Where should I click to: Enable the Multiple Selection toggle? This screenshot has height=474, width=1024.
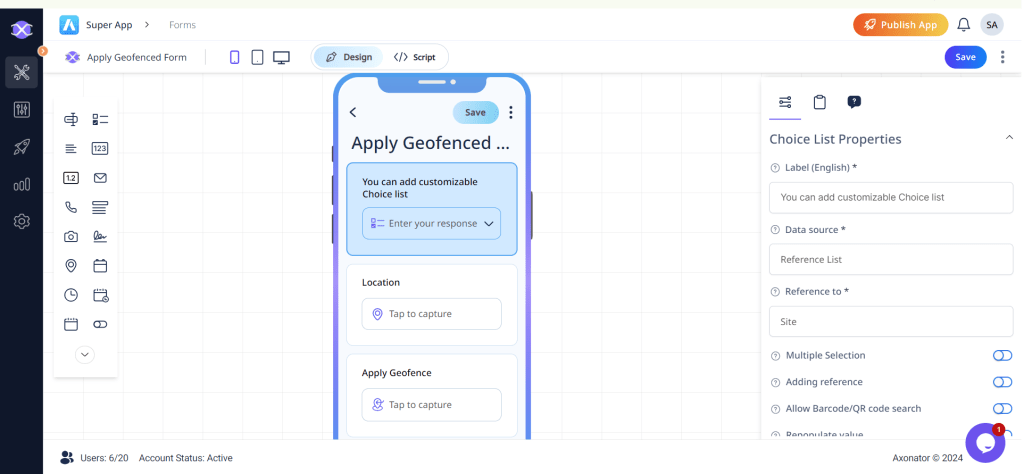point(1001,356)
